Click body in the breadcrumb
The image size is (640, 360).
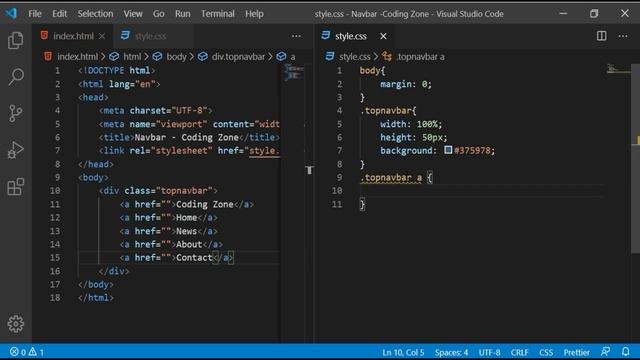tap(176, 57)
